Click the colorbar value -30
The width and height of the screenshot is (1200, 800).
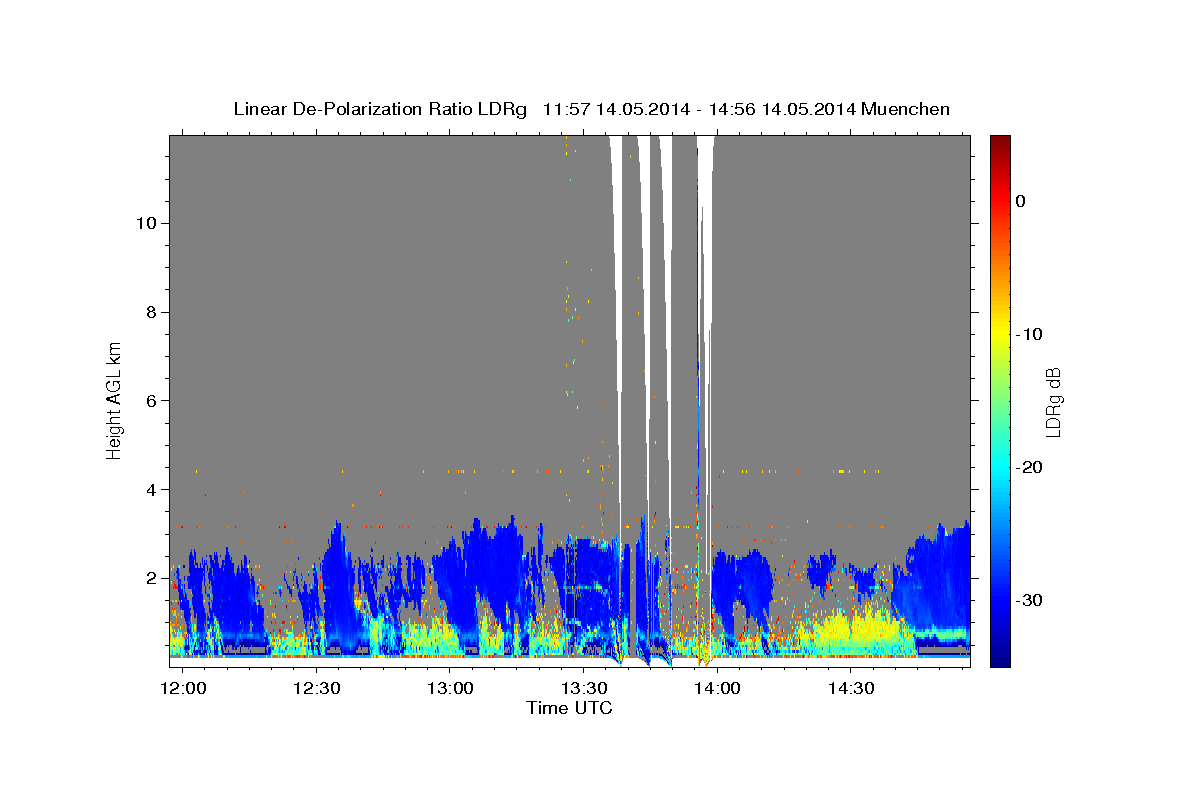point(1029,600)
